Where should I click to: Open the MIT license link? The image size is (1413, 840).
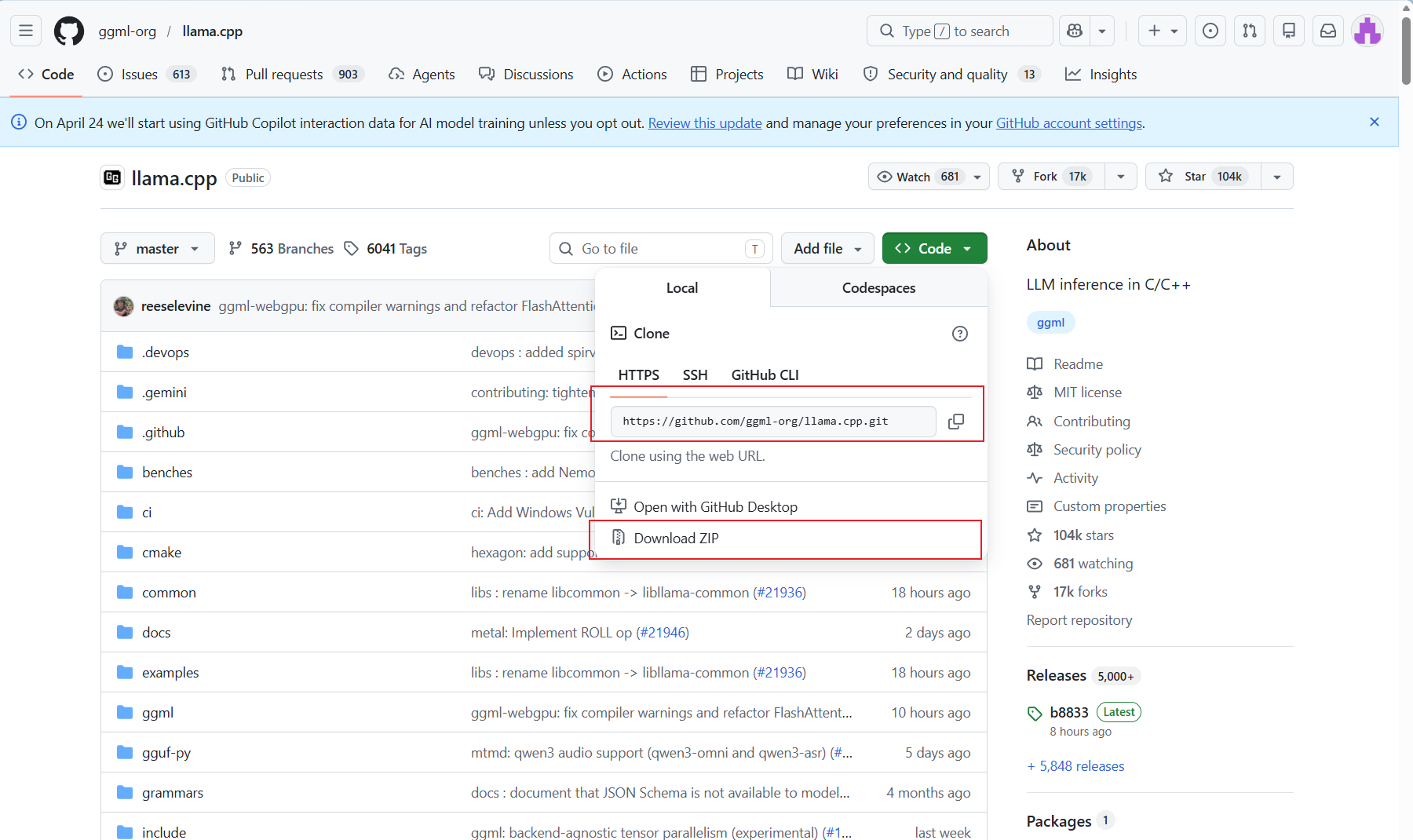pos(1087,393)
